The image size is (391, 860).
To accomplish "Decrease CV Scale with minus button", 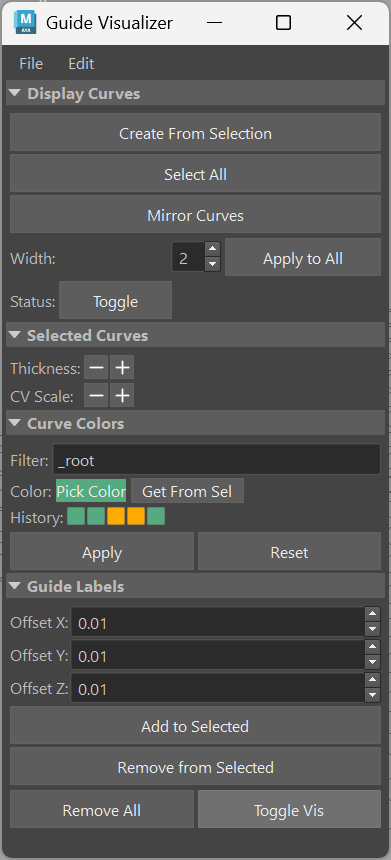I will click(97, 395).
